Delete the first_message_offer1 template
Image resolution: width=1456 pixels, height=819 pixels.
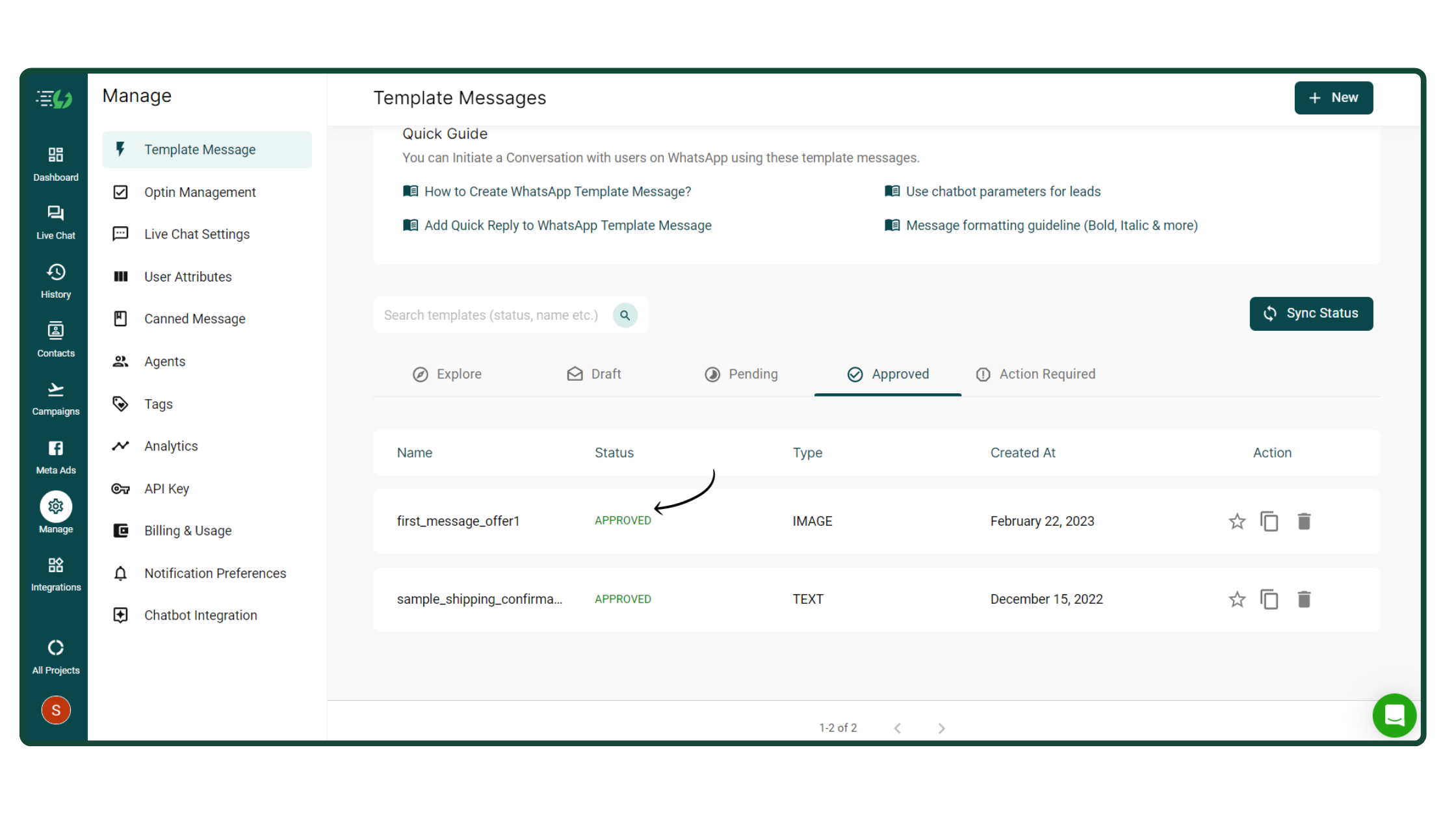[x=1304, y=521]
